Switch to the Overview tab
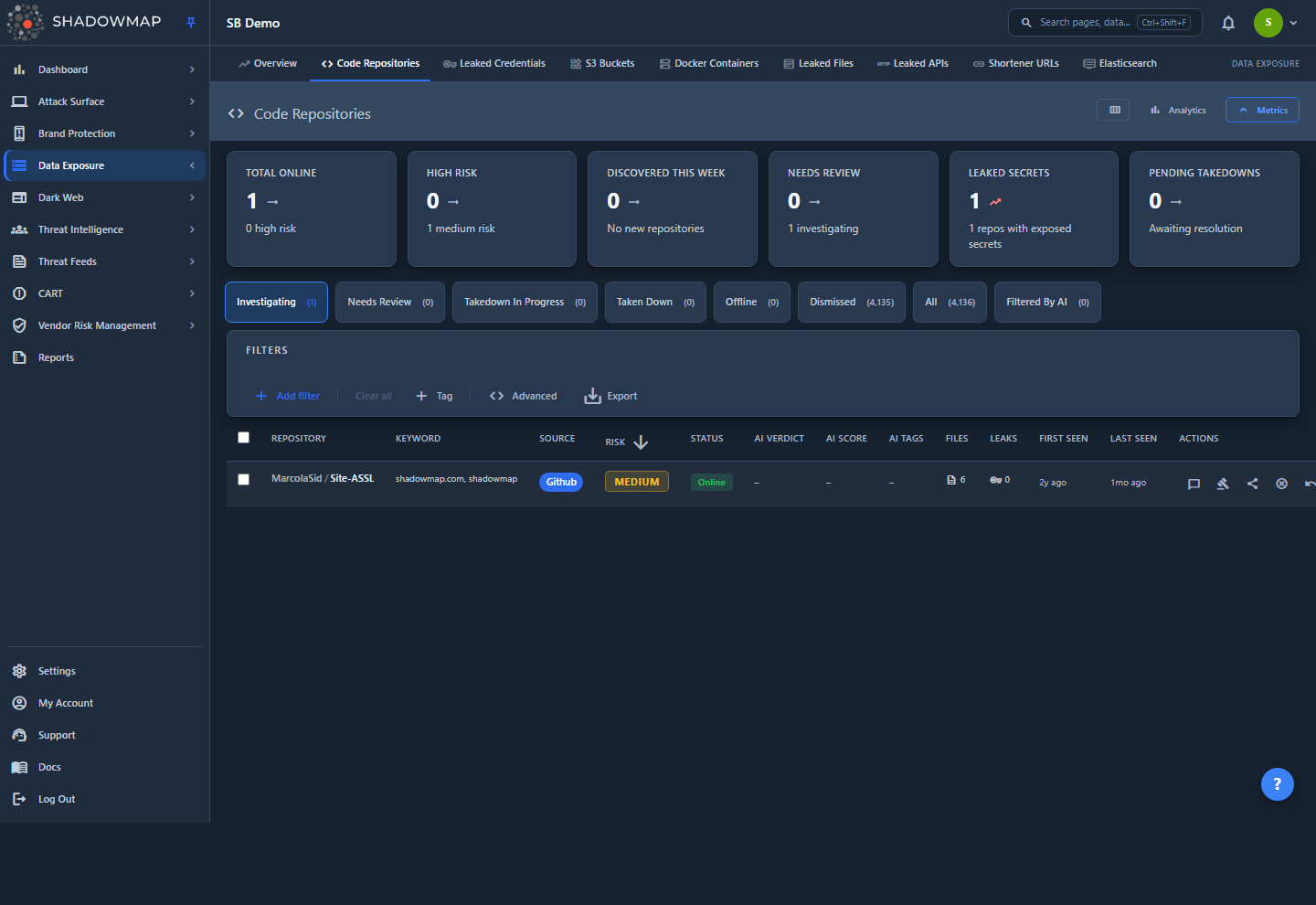The height and width of the screenshot is (905, 1316). tap(268, 64)
